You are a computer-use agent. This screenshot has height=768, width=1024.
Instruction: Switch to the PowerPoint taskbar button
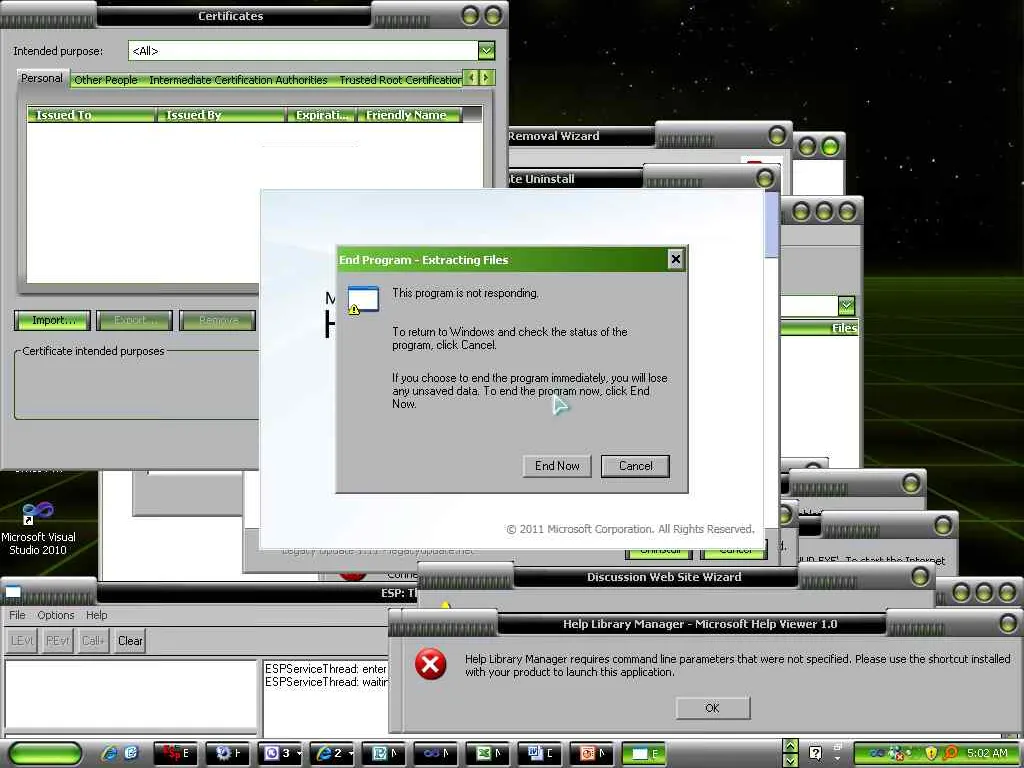[x=592, y=753]
